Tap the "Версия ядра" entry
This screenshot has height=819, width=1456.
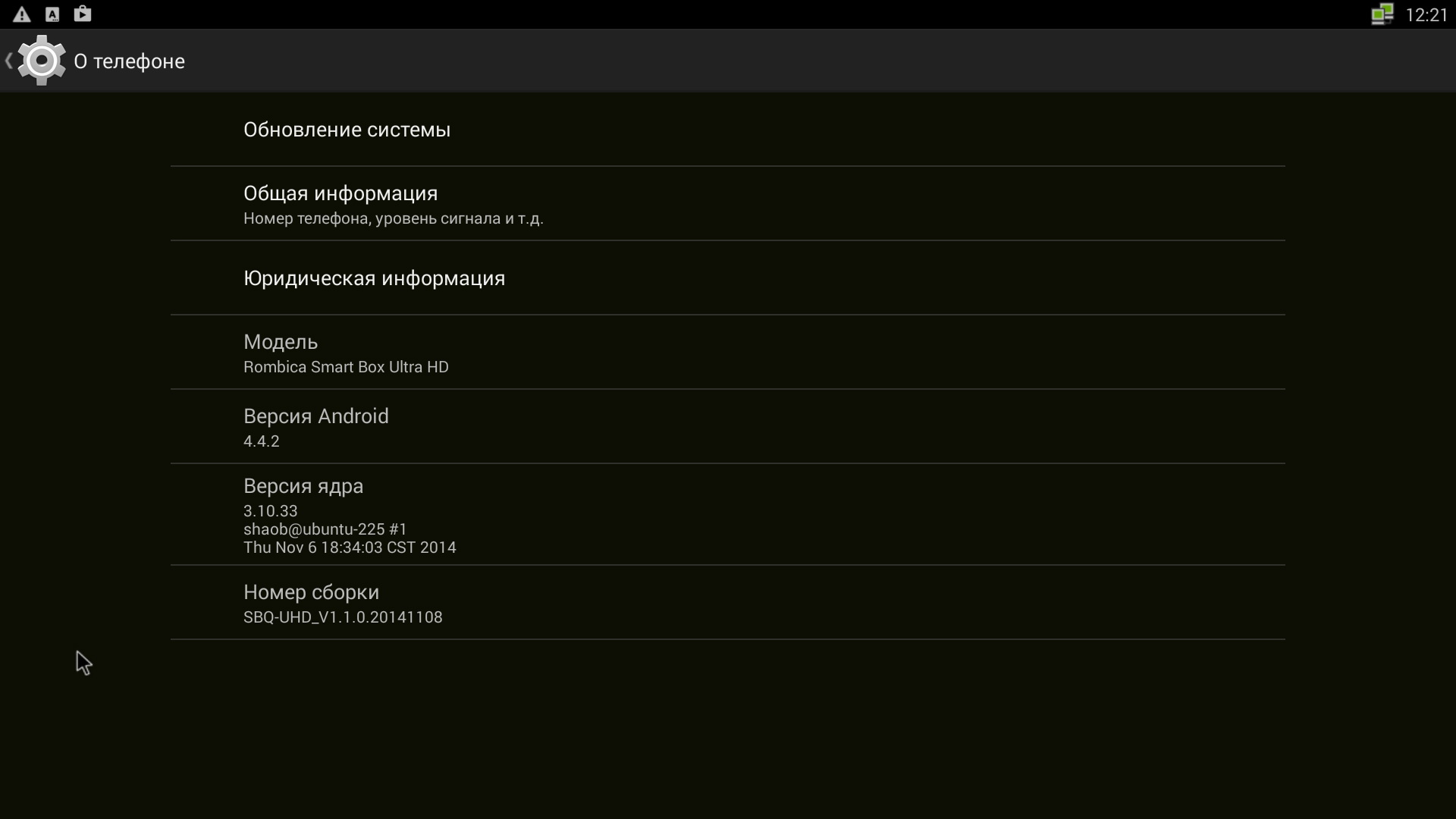coord(303,486)
